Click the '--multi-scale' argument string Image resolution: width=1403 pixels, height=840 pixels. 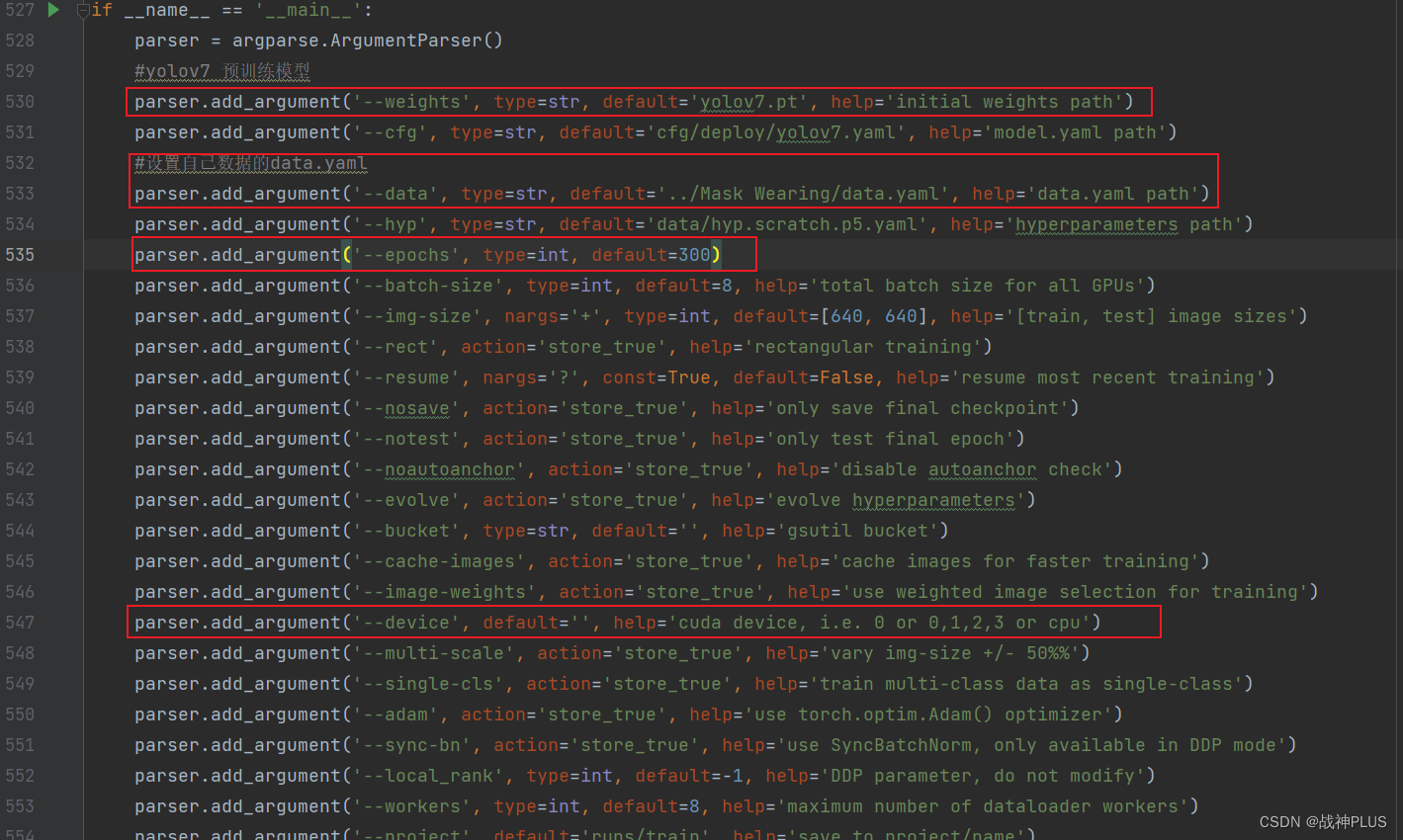pyautogui.click(x=434, y=653)
